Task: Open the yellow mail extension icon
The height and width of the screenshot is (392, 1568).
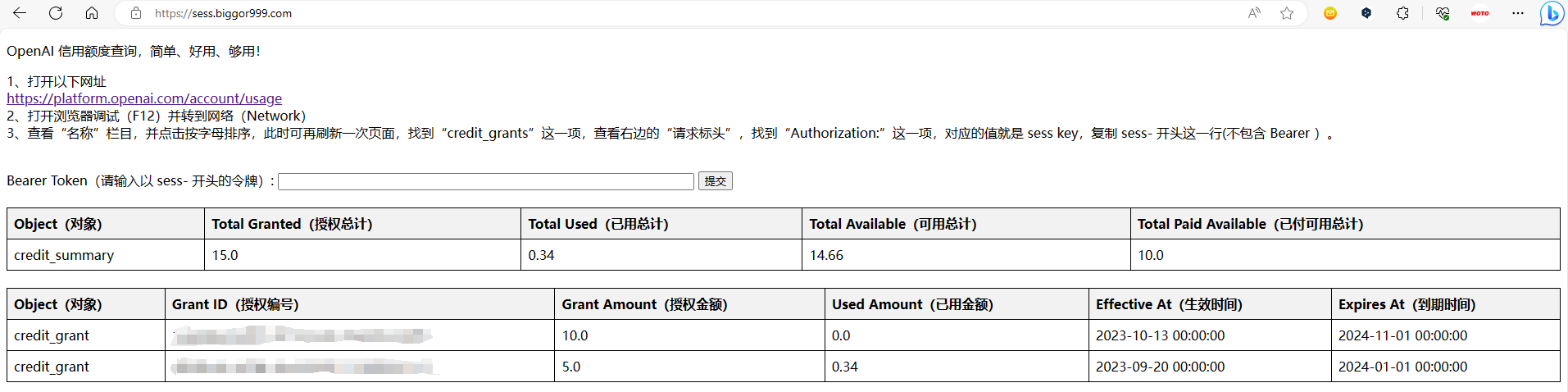Action: (1330, 13)
